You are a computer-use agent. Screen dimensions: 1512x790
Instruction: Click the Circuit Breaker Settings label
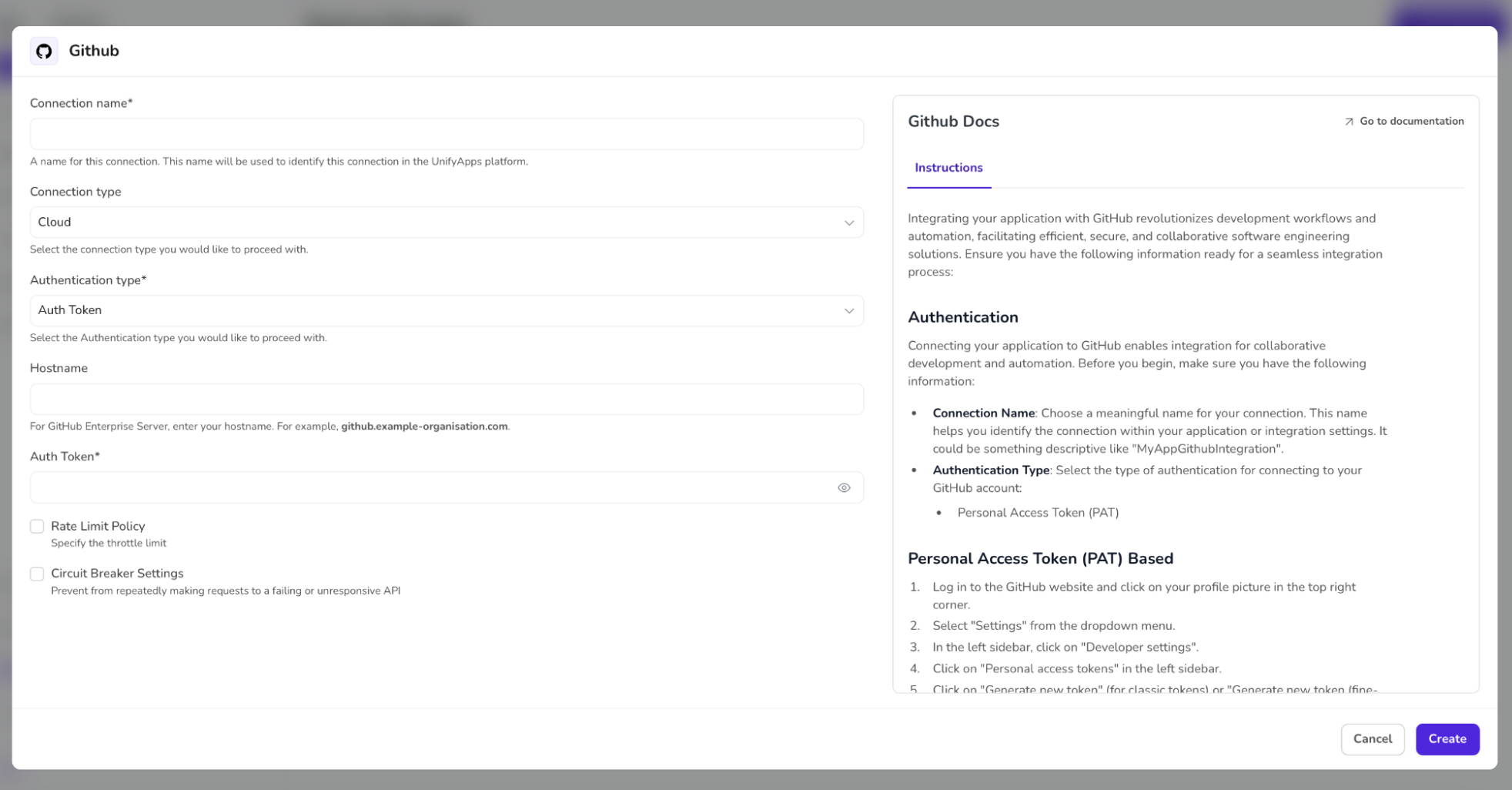117,574
